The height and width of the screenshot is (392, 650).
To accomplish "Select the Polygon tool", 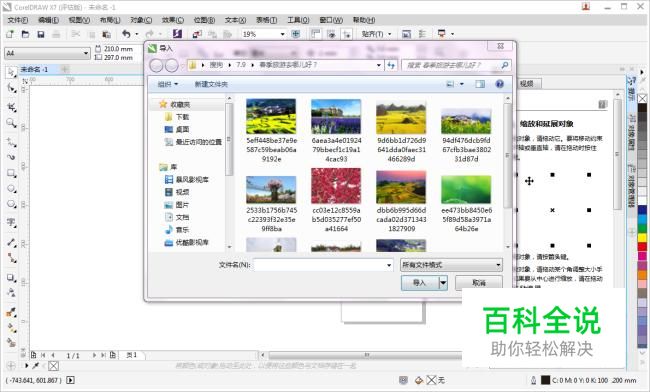I will (11, 204).
